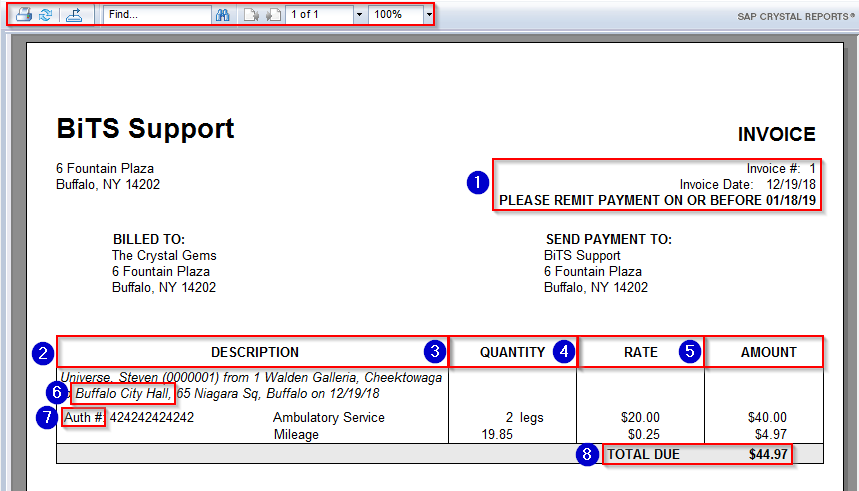The width and height of the screenshot is (859, 491).
Task: Click the $4.97 amount value
Action: pyautogui.click(x=771, y=435)
